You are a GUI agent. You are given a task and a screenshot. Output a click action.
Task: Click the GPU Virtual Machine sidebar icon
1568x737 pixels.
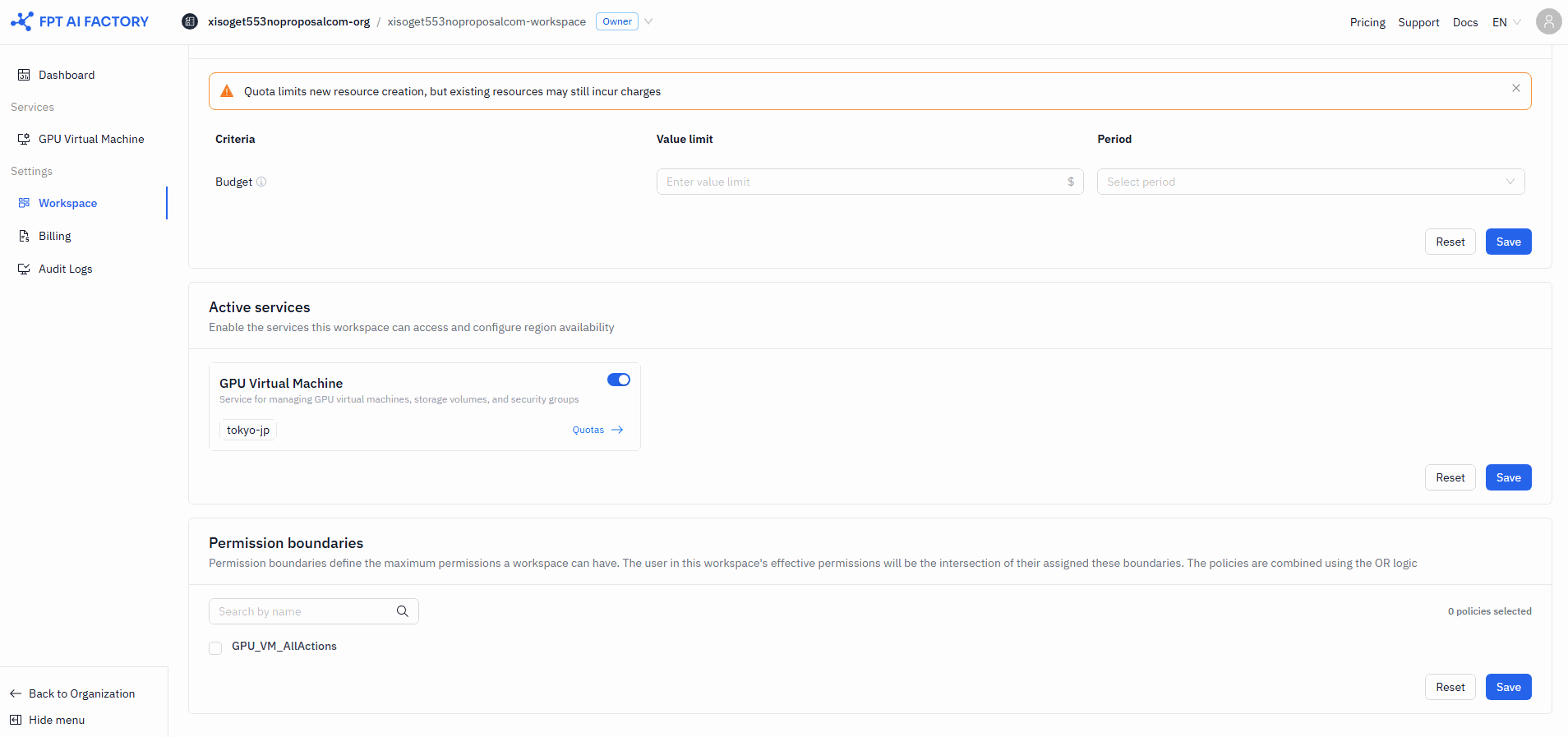tap(24, 139)
